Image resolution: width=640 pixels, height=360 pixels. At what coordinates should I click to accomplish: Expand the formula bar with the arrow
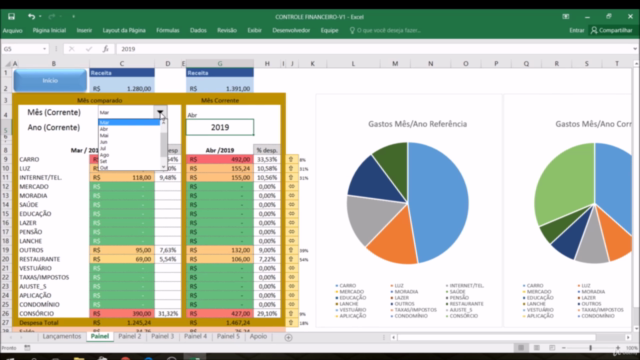tap(635, 49)
